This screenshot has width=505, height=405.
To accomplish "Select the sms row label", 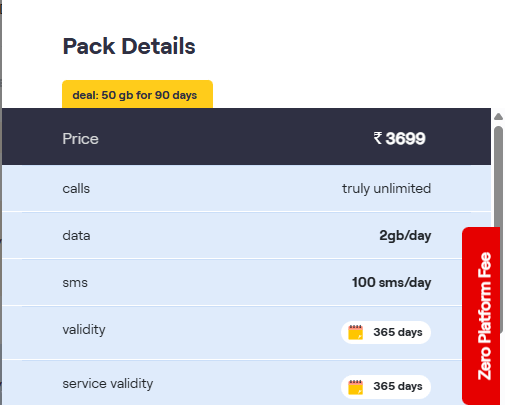I will (75, 283).
